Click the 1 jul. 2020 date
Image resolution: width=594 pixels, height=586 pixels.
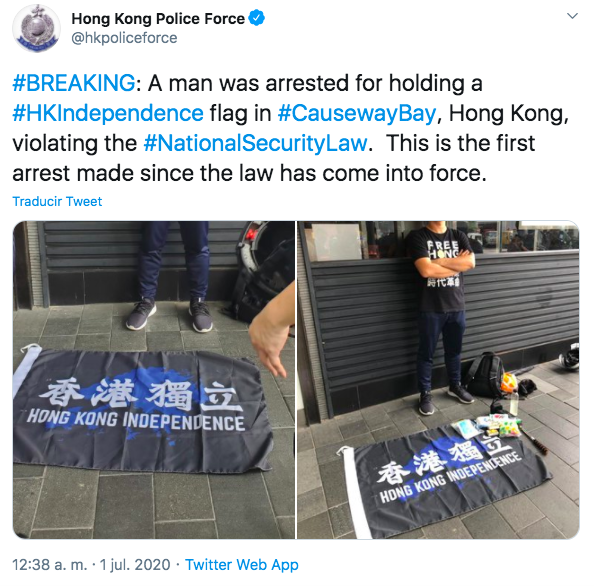(x=135, y=564)
